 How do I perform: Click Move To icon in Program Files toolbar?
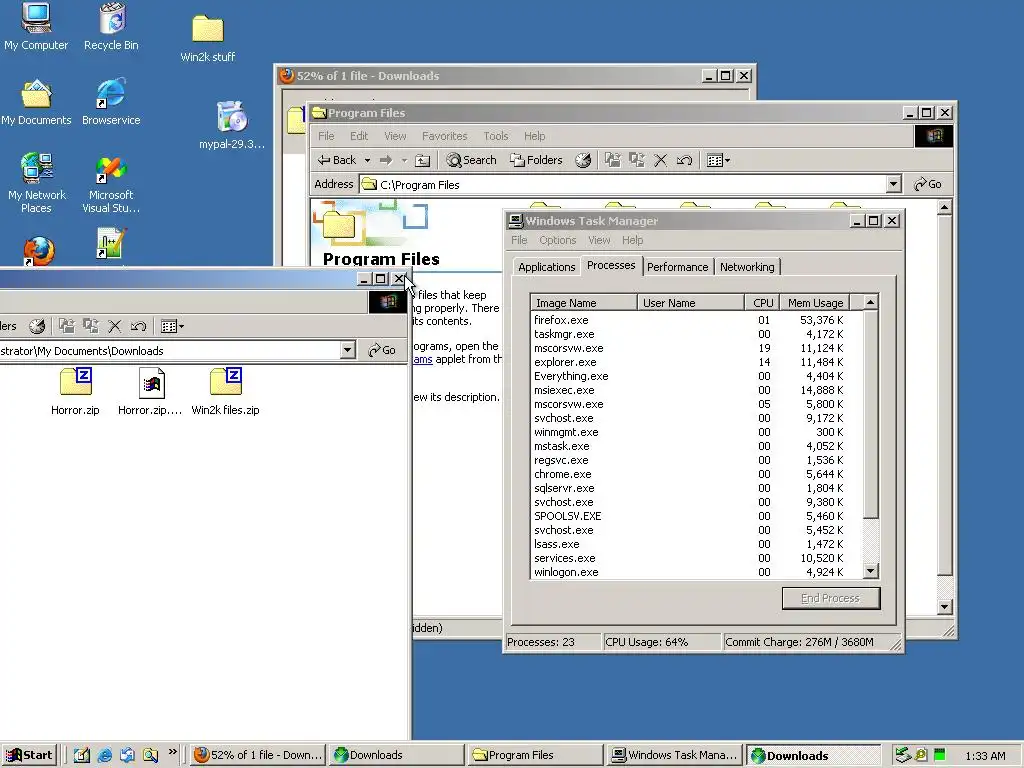(612, 160)
